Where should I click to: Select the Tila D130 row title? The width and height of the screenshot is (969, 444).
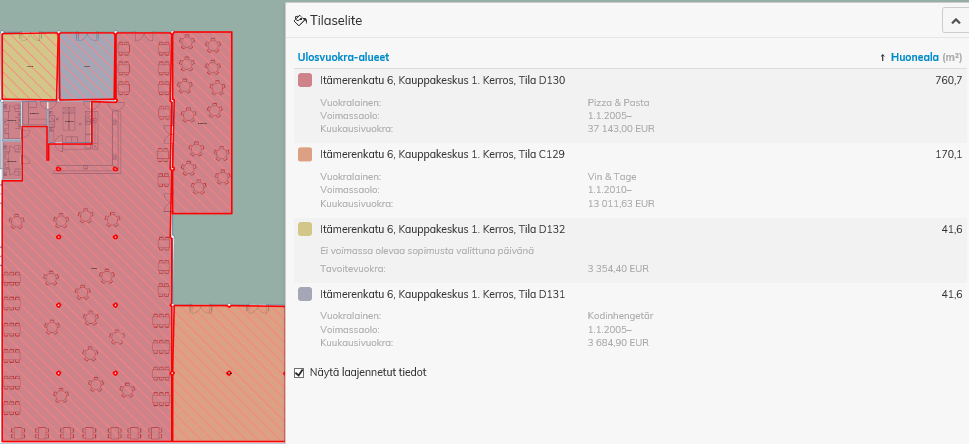(x=442, y=81)
